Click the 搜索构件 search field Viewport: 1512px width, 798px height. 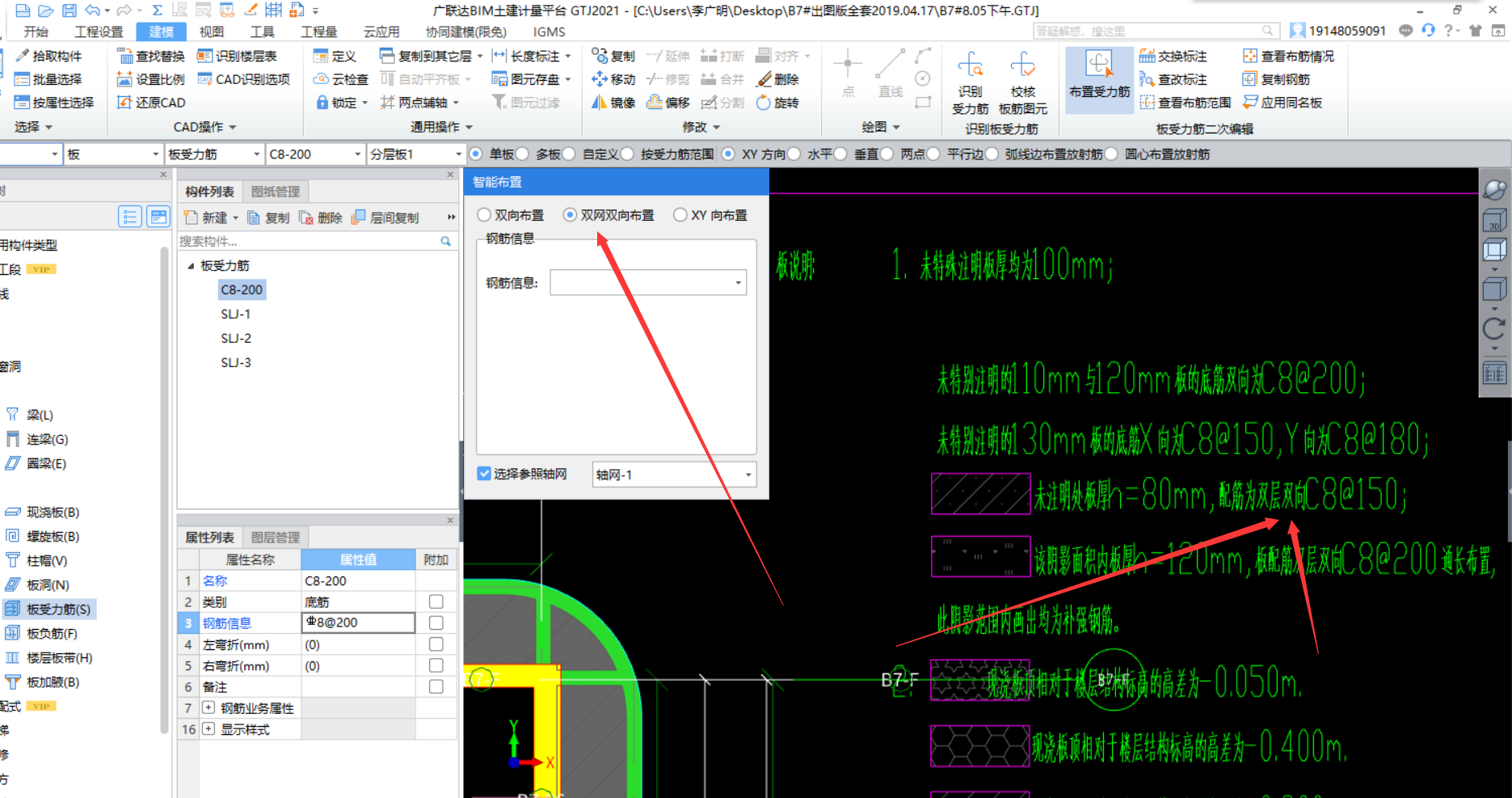[315, 241]
